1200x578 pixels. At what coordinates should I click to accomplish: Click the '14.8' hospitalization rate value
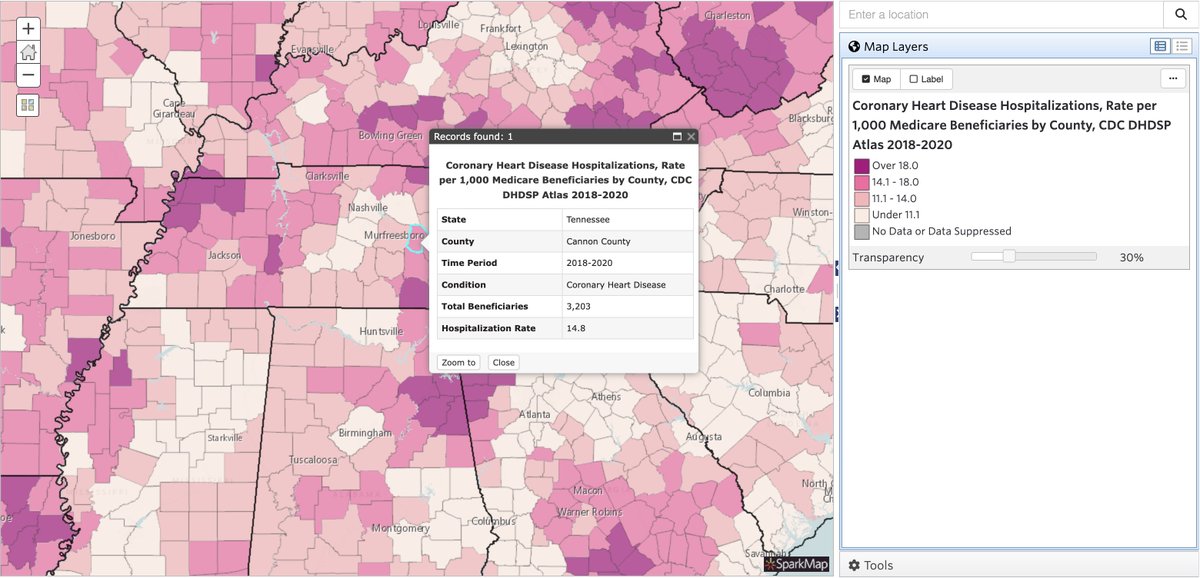pyautogui.click(x=628, y=328)
